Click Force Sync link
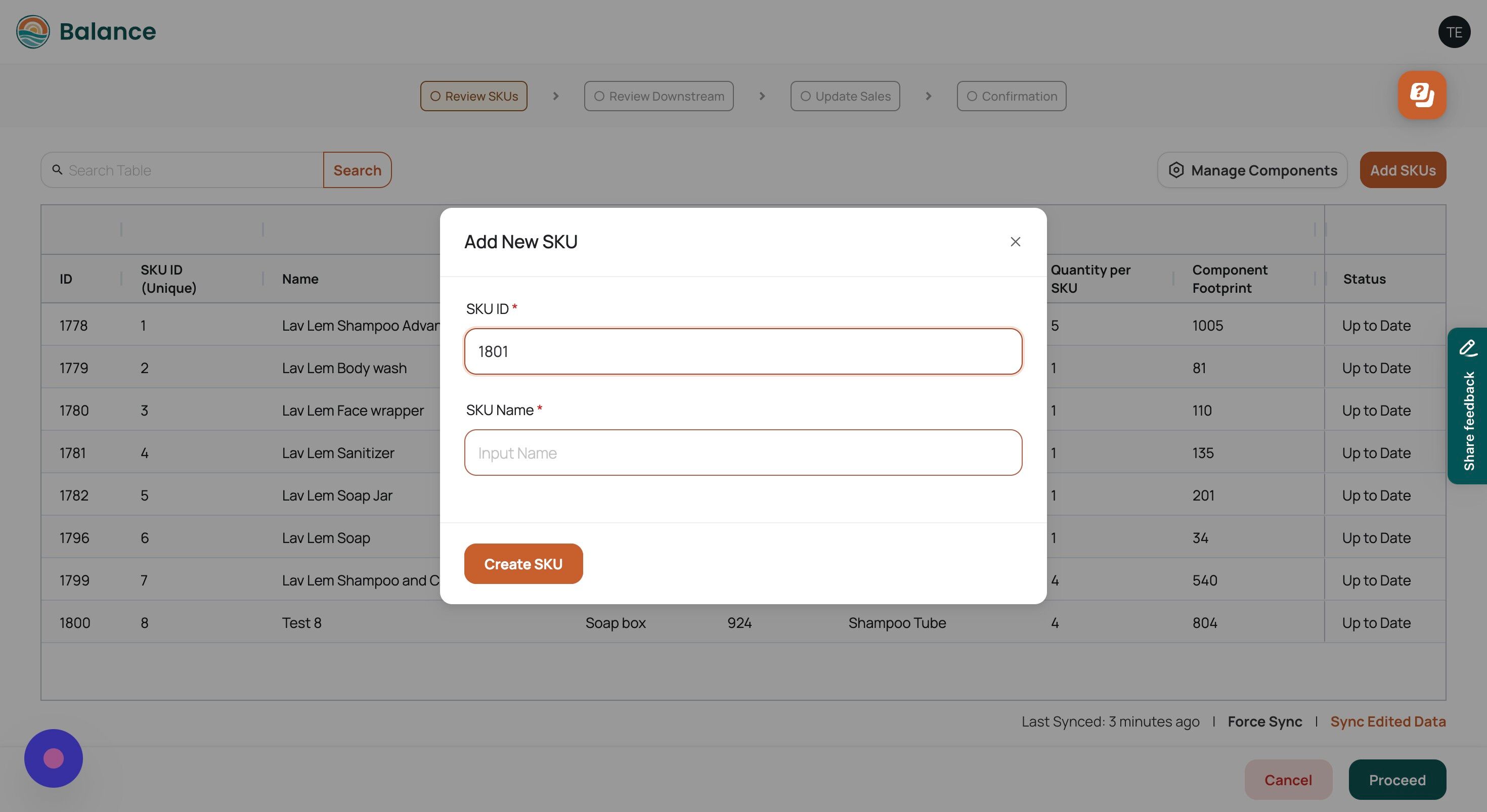The image size is (1487, 812). tap(1265, 721)
